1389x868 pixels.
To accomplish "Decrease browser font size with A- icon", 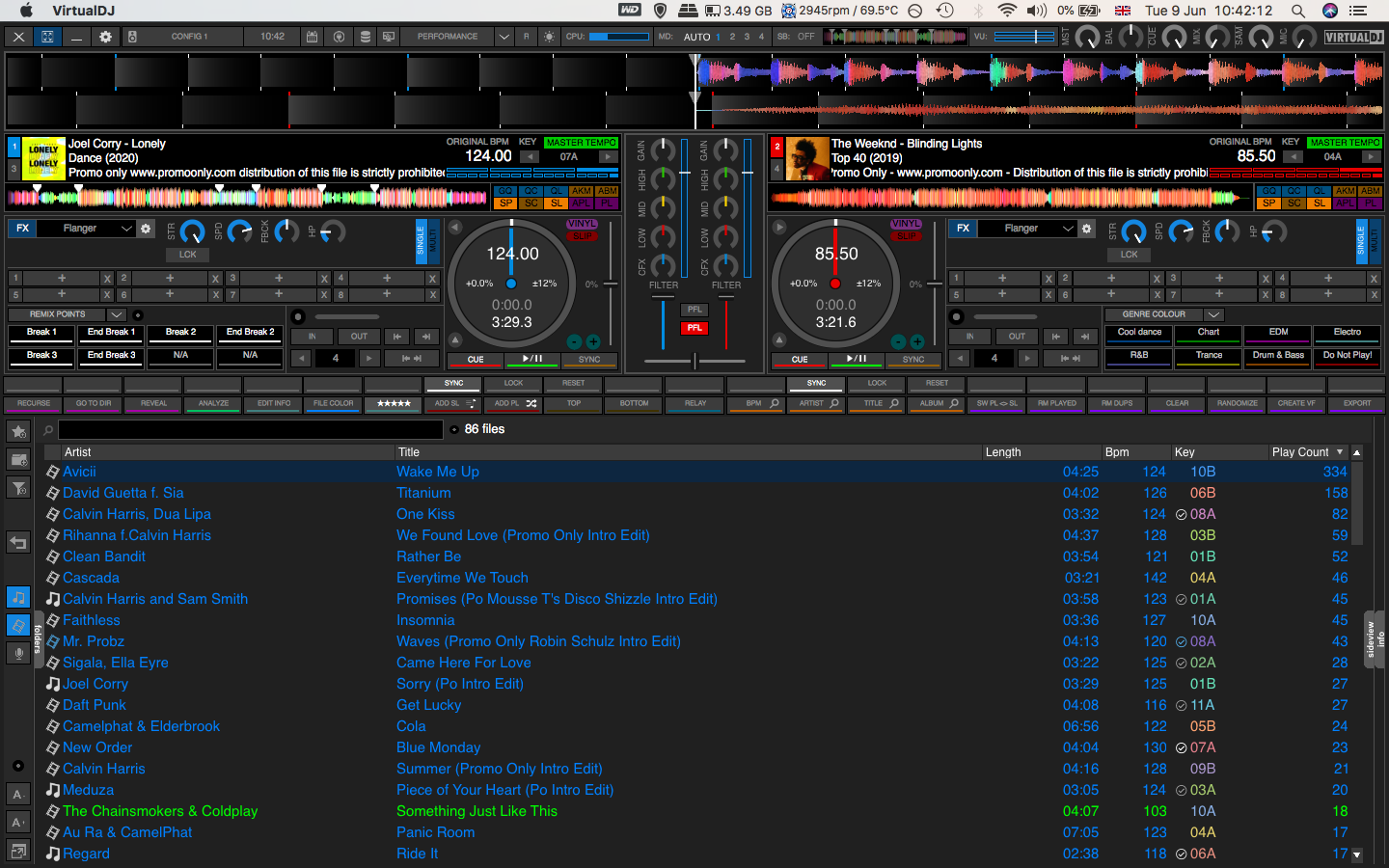I will coord(18,795).
